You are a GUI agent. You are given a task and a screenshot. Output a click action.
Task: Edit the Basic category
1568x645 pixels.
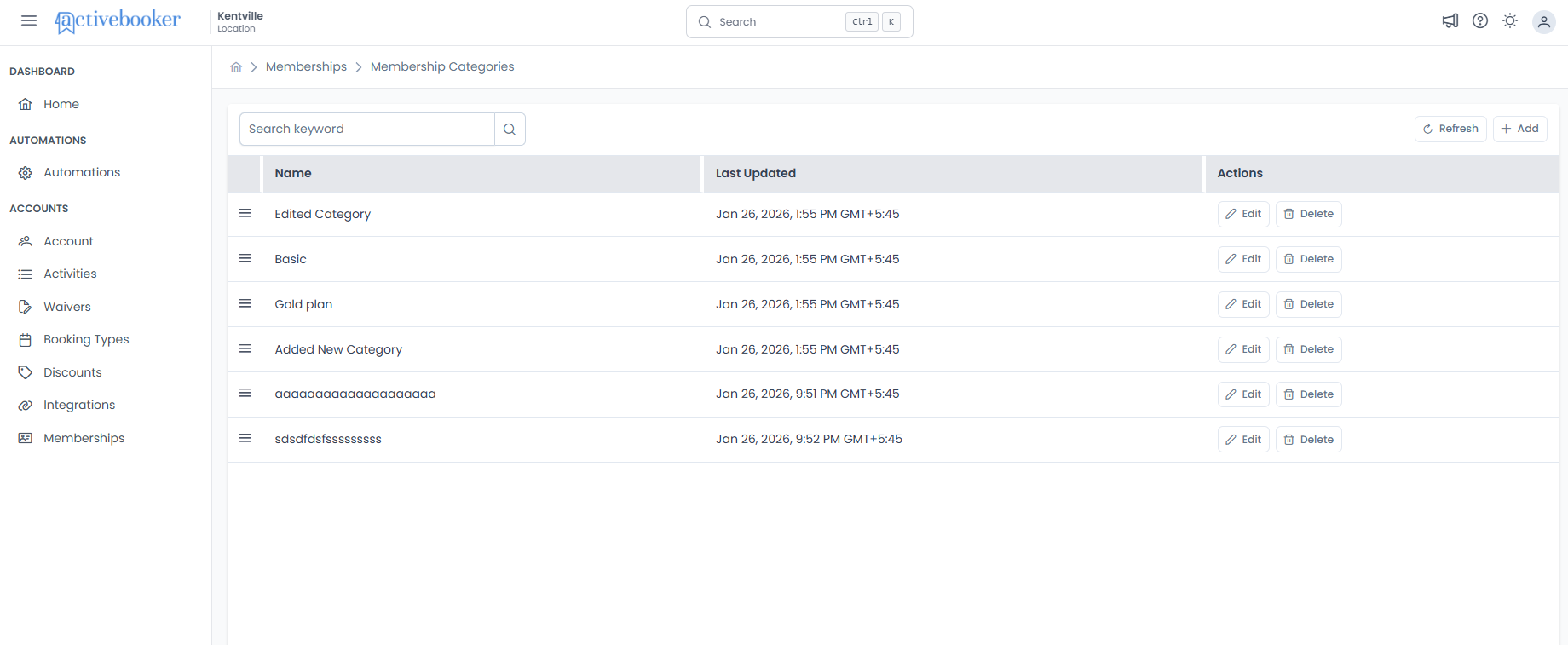(x=1243, y=259)
